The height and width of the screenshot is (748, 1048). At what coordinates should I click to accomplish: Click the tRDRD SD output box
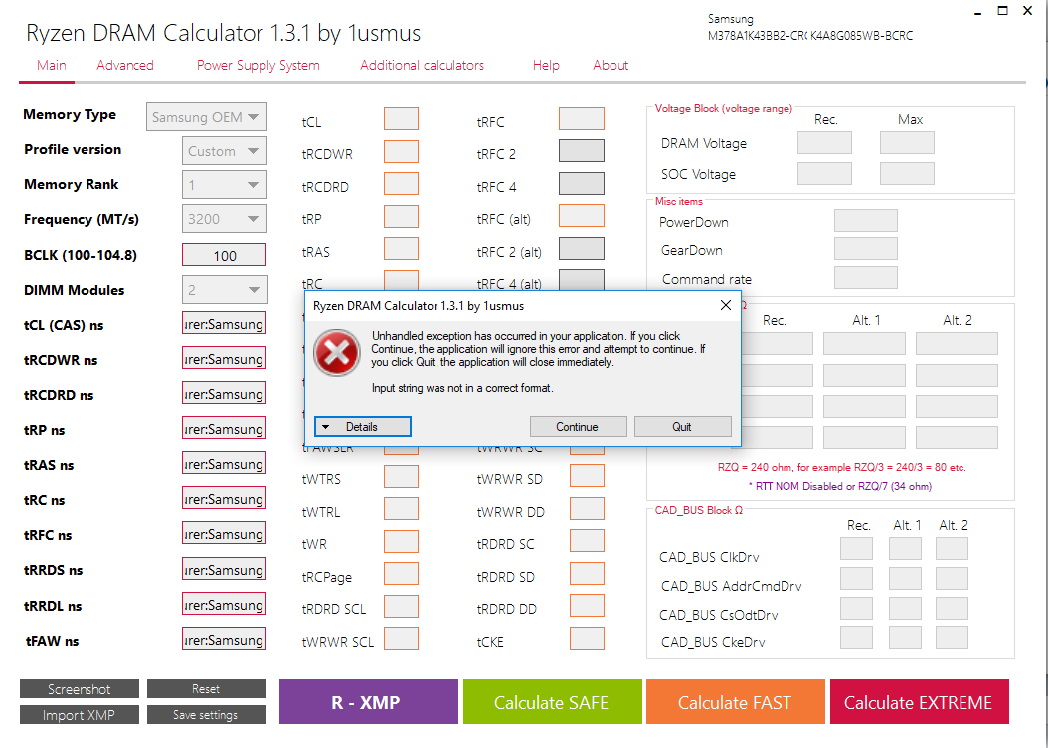click(587, 574)
